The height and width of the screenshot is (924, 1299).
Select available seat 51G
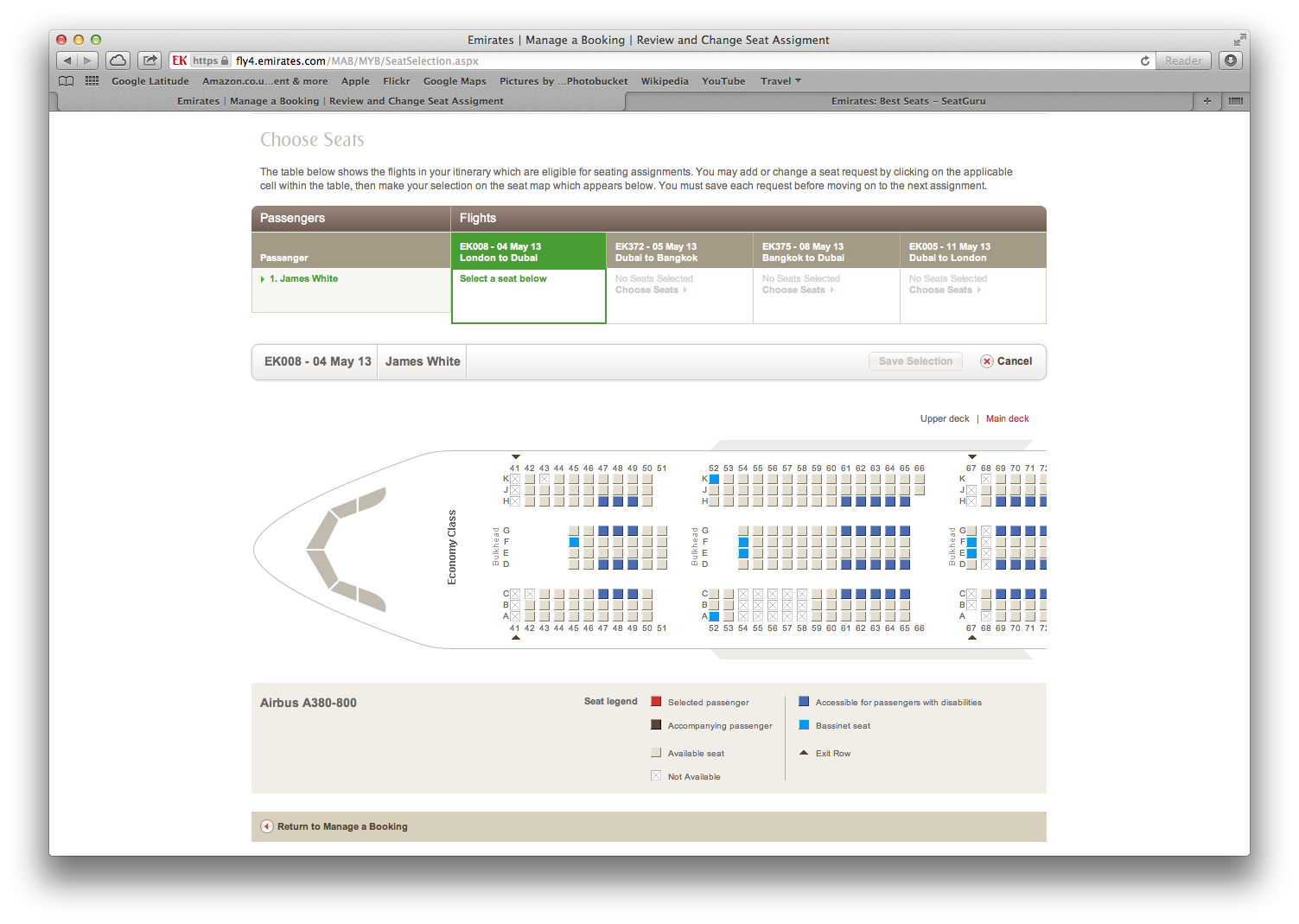662,531
